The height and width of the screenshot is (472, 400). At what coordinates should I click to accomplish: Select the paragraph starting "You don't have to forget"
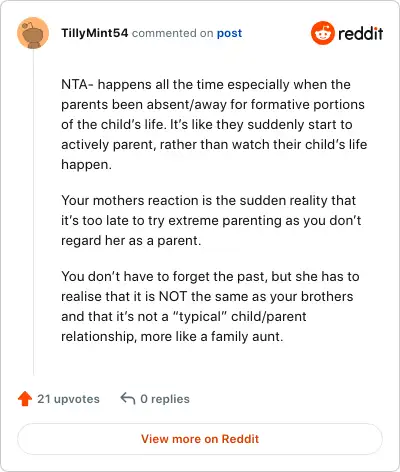[210, 306]
